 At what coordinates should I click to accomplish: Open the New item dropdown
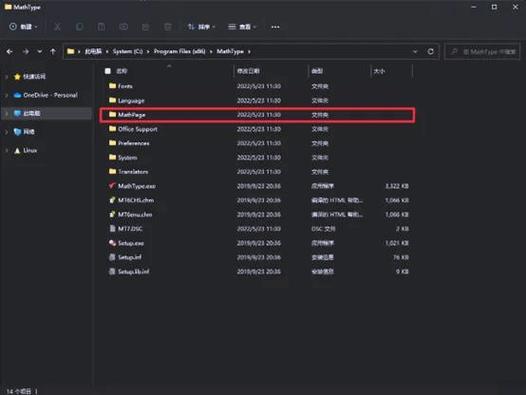coord(23,27)
